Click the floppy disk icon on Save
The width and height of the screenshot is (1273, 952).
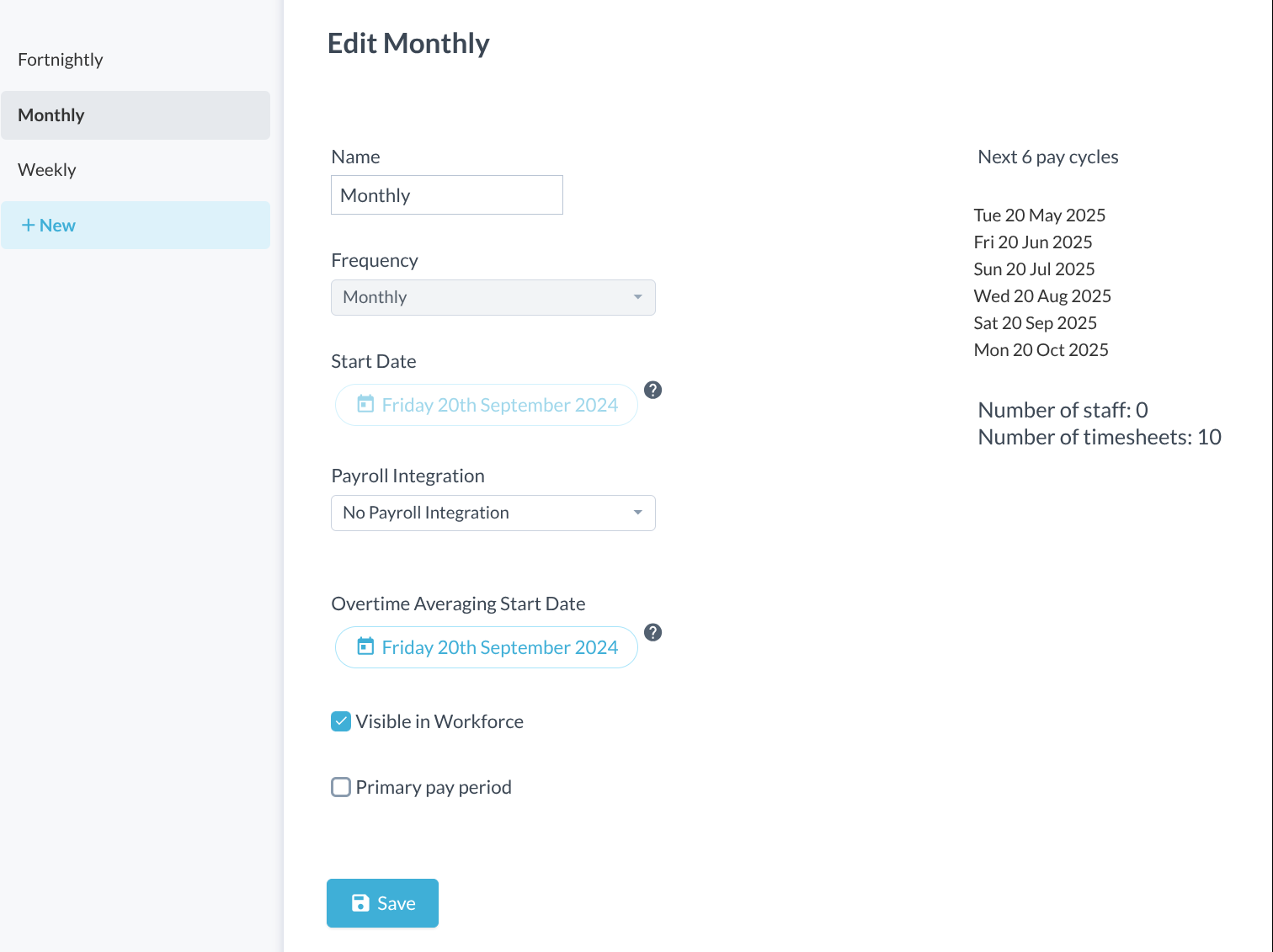pos(360,903)
